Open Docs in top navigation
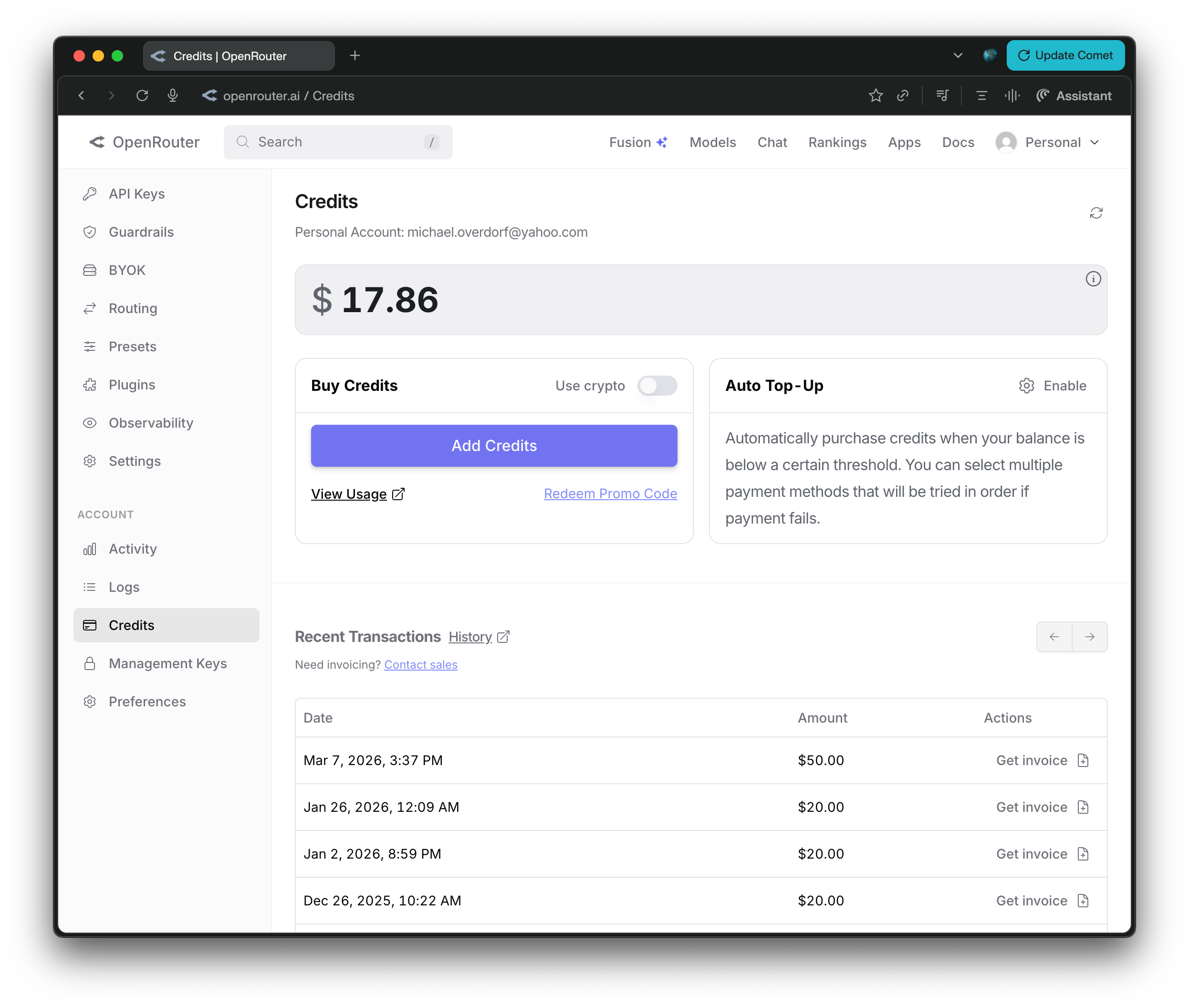Image resolution: width=1189 pixels, height=1008 pixels. [x=958, y=142]
